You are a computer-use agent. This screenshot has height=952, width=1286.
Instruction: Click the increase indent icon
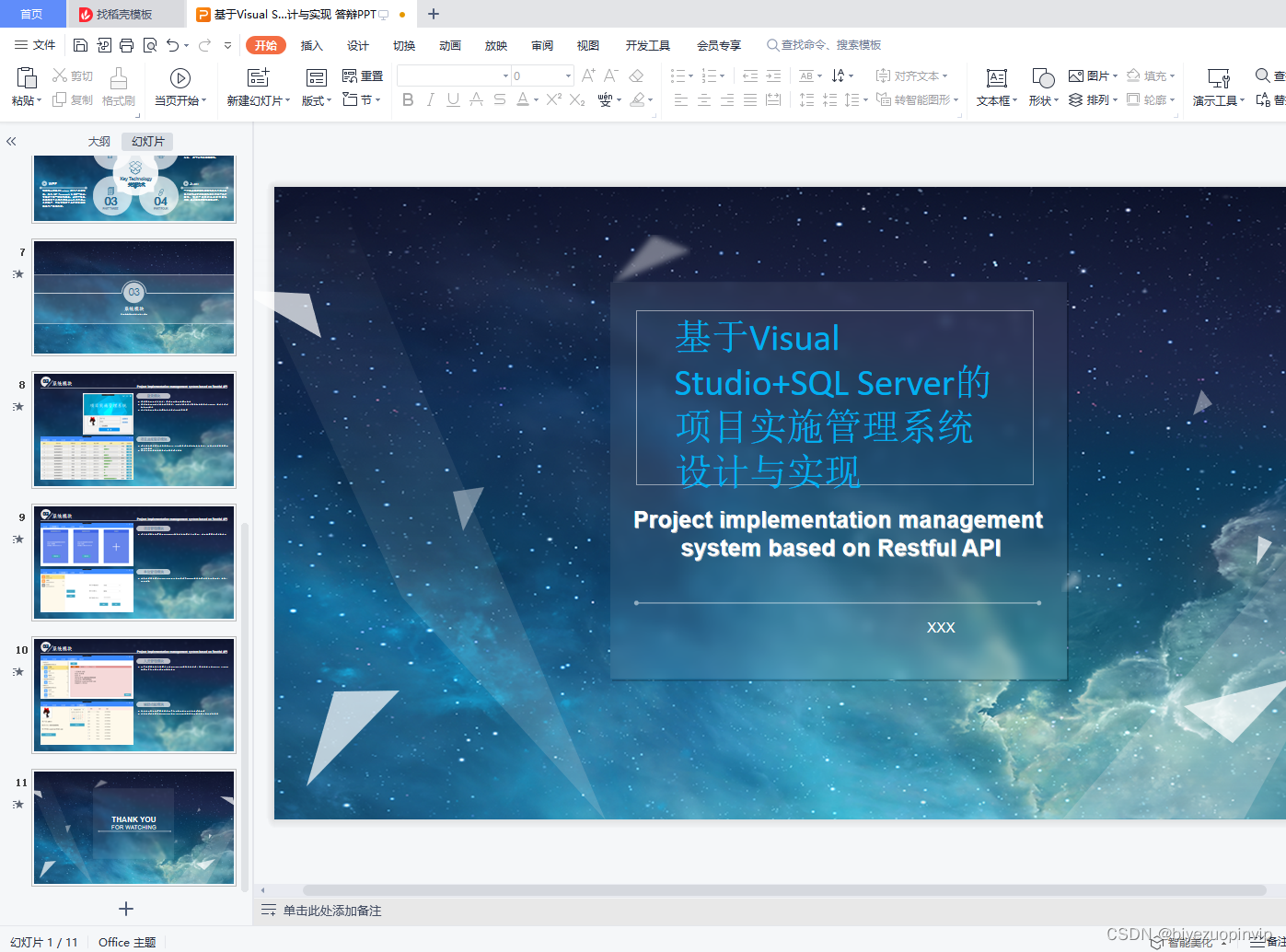click(773, 75)
